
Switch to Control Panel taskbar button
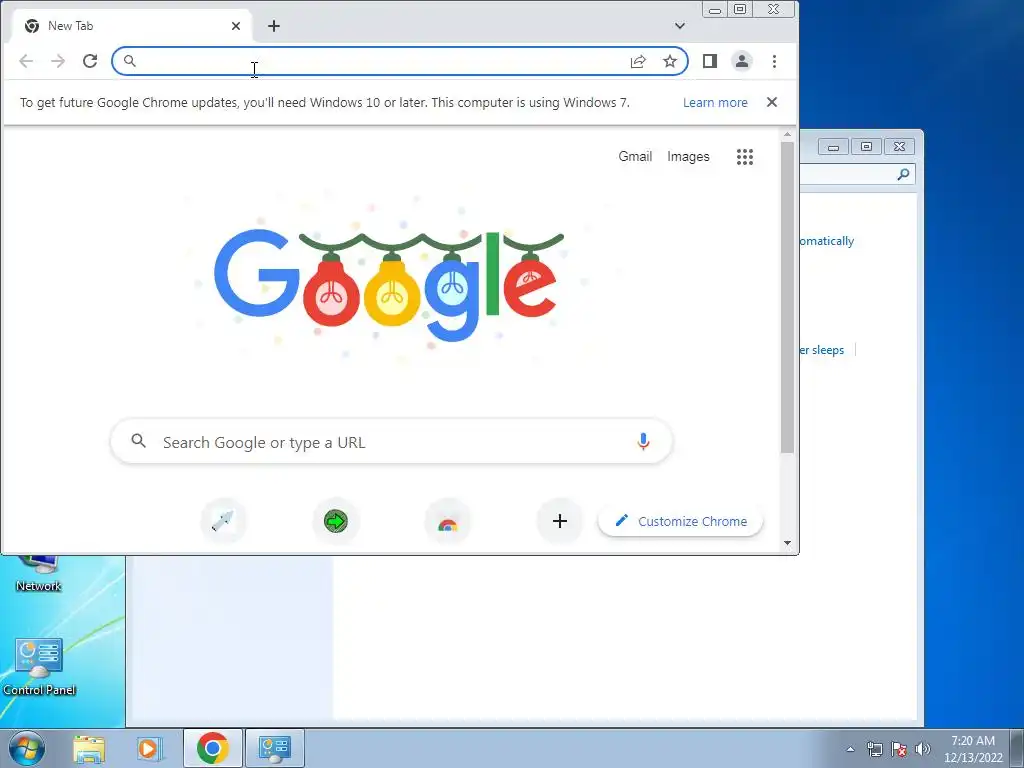274,748
